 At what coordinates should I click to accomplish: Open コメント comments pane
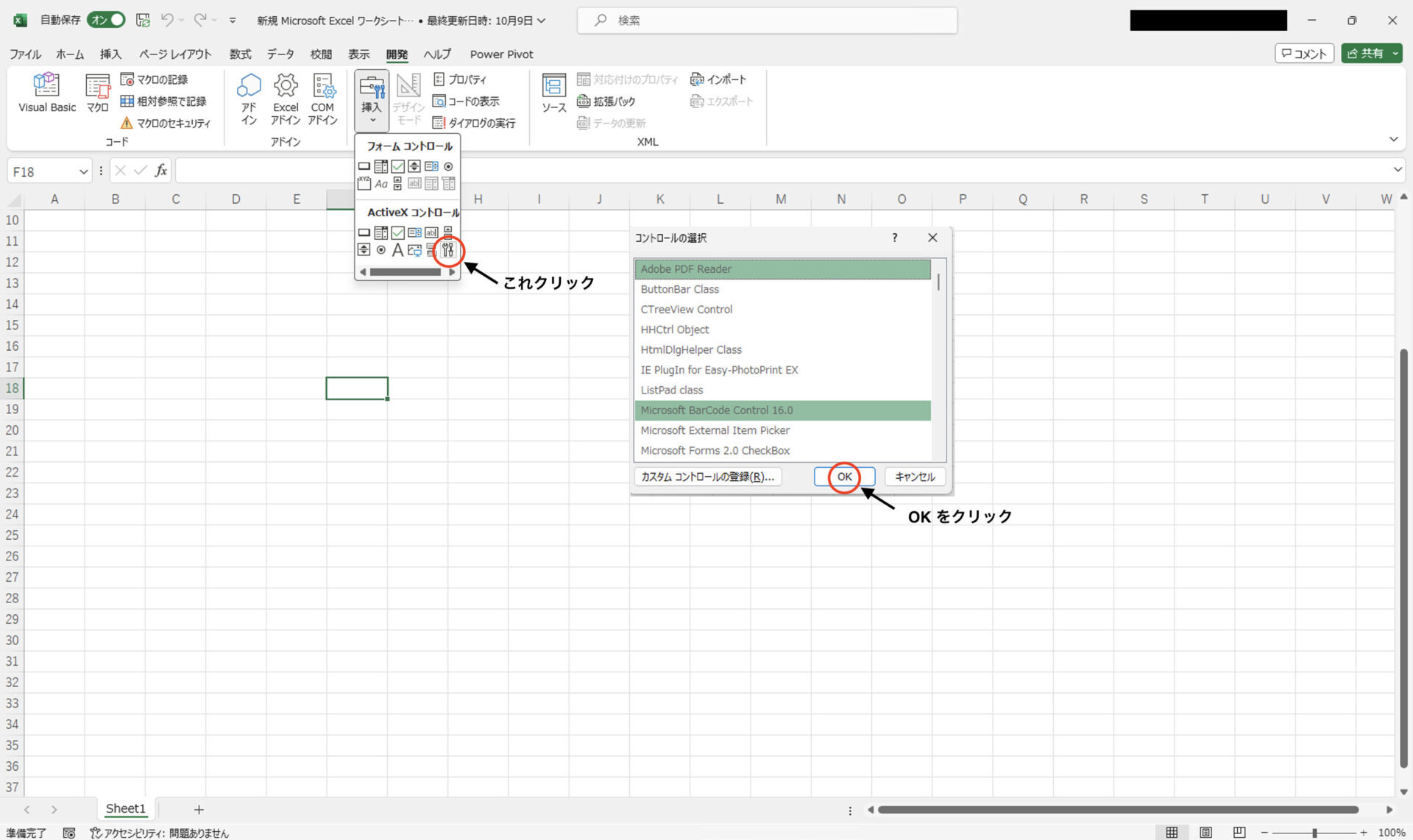click(x=1304, y=54)
